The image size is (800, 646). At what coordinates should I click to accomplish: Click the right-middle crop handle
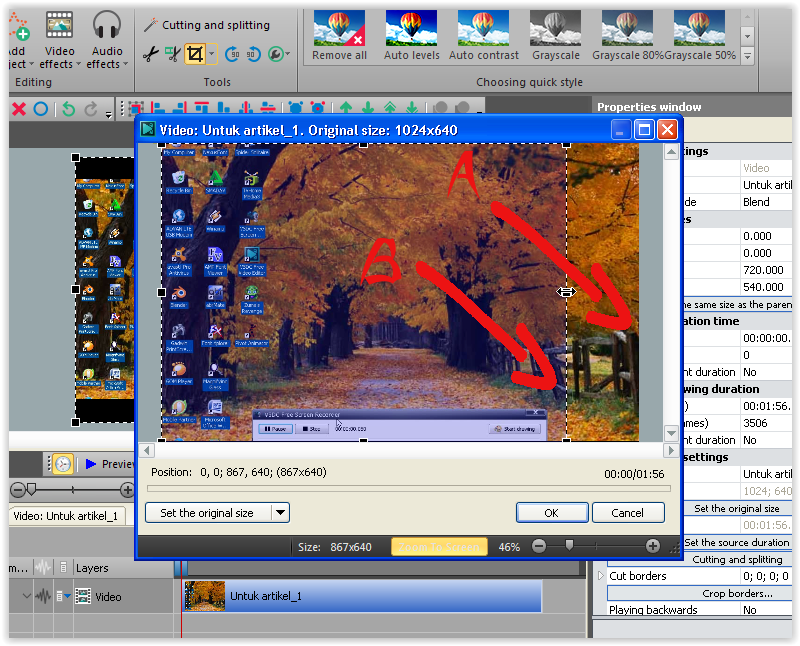[566, 292]
